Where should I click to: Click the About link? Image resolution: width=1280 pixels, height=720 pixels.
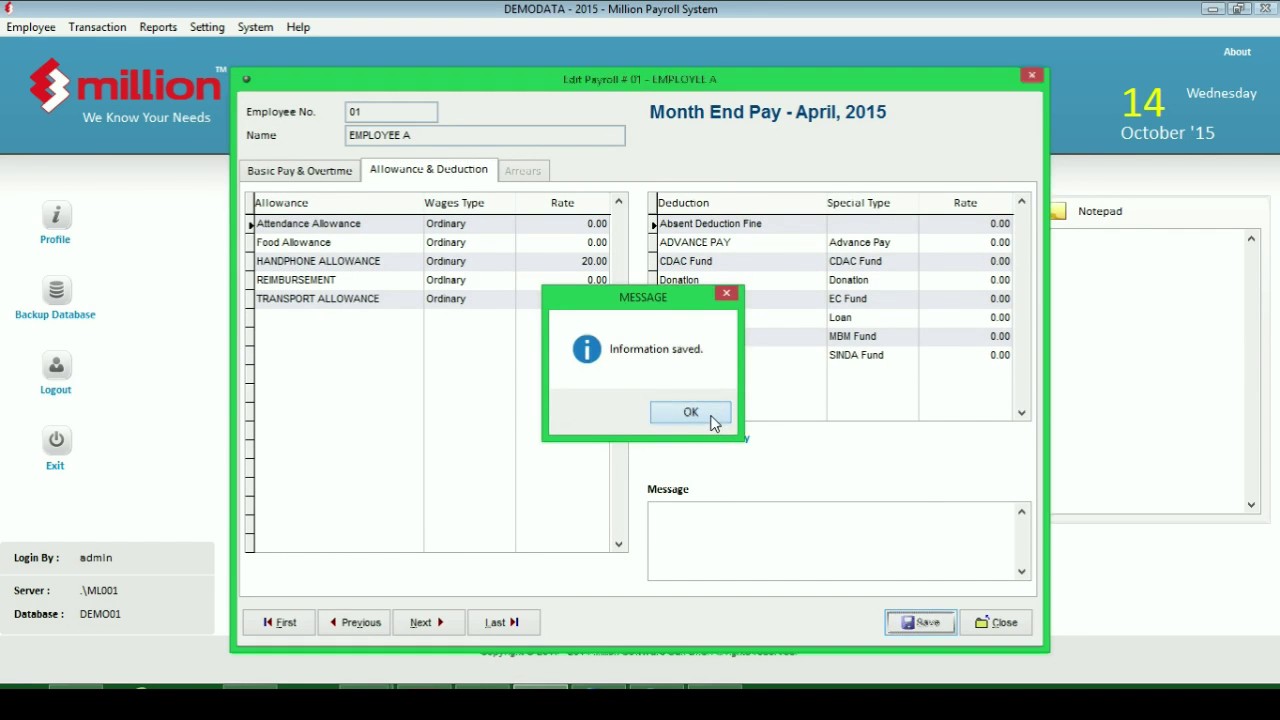(x=1237, y=52)
